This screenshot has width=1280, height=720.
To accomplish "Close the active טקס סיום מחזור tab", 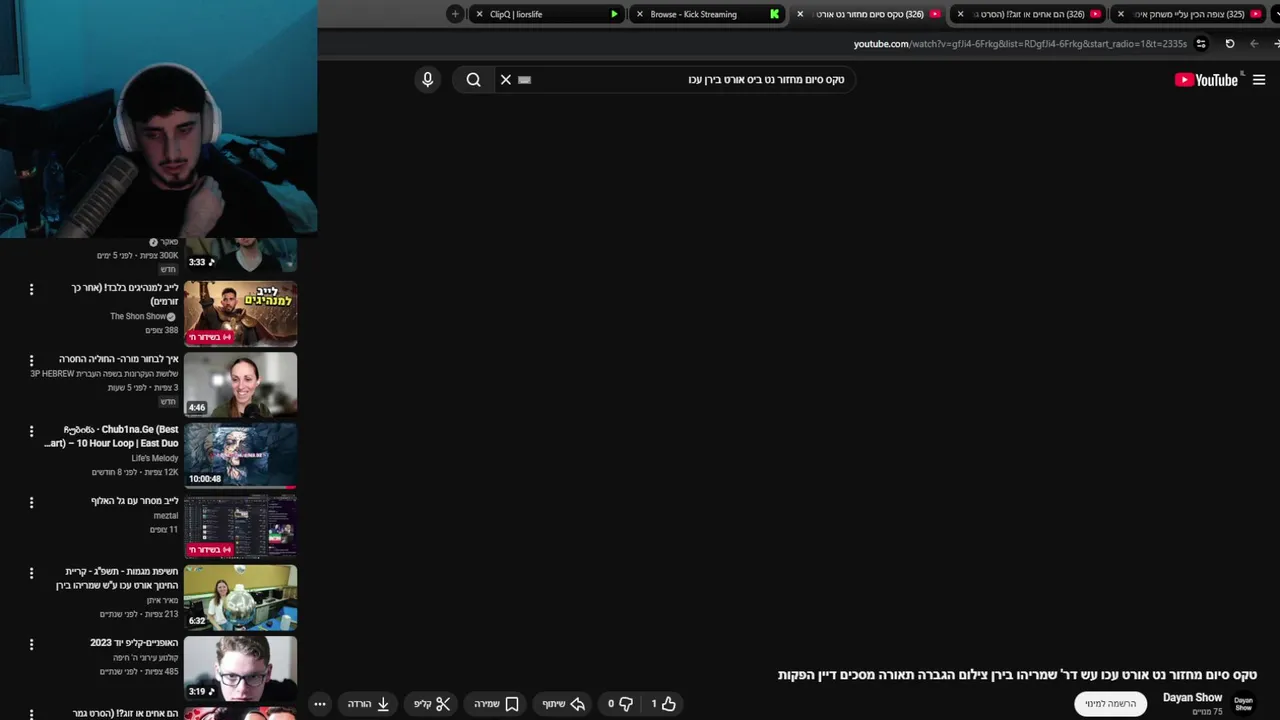I will pyautogui.click(x=800, y=14).
